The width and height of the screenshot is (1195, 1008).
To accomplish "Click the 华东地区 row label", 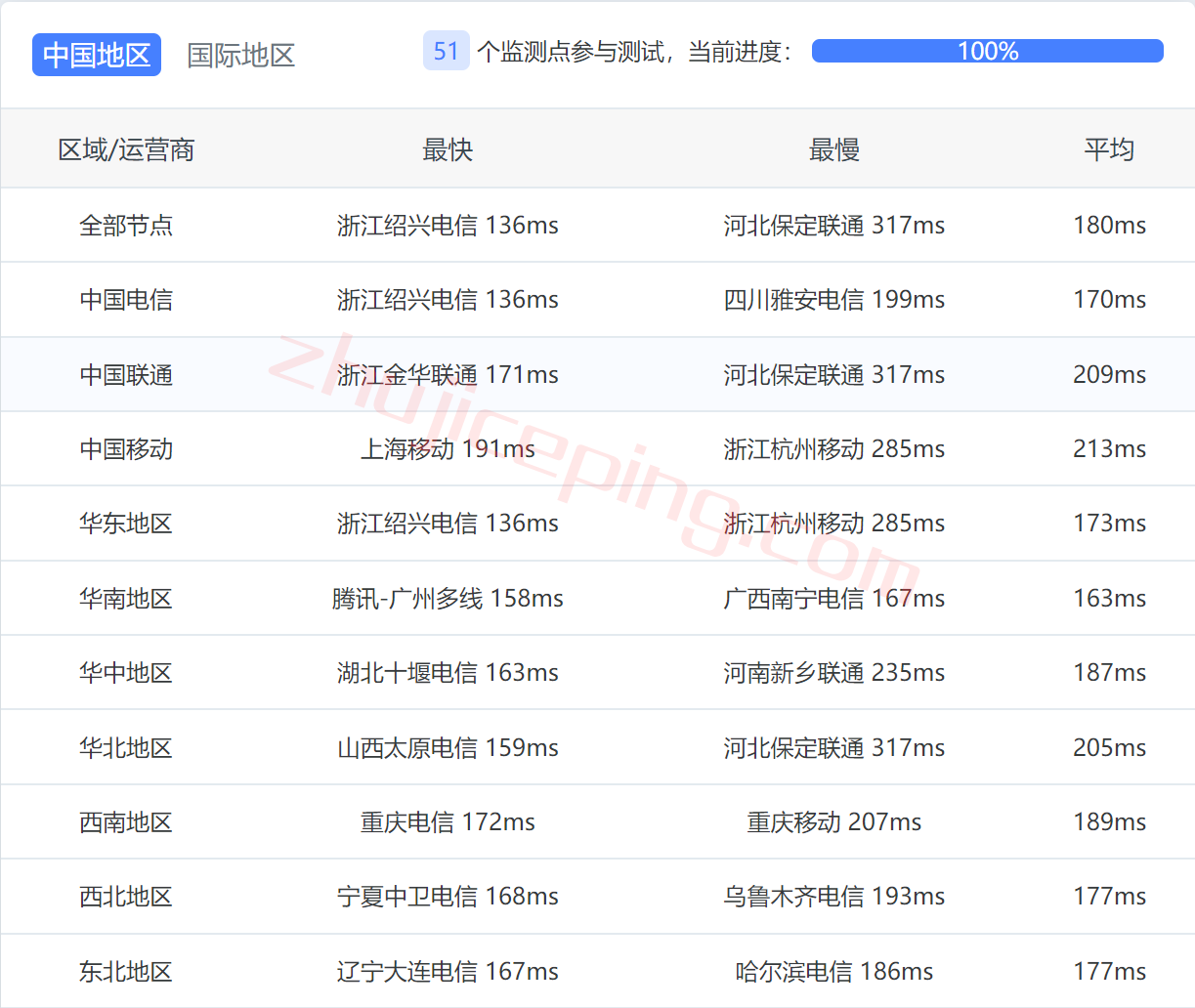I will pyautogui.click(x=126, y=524).
